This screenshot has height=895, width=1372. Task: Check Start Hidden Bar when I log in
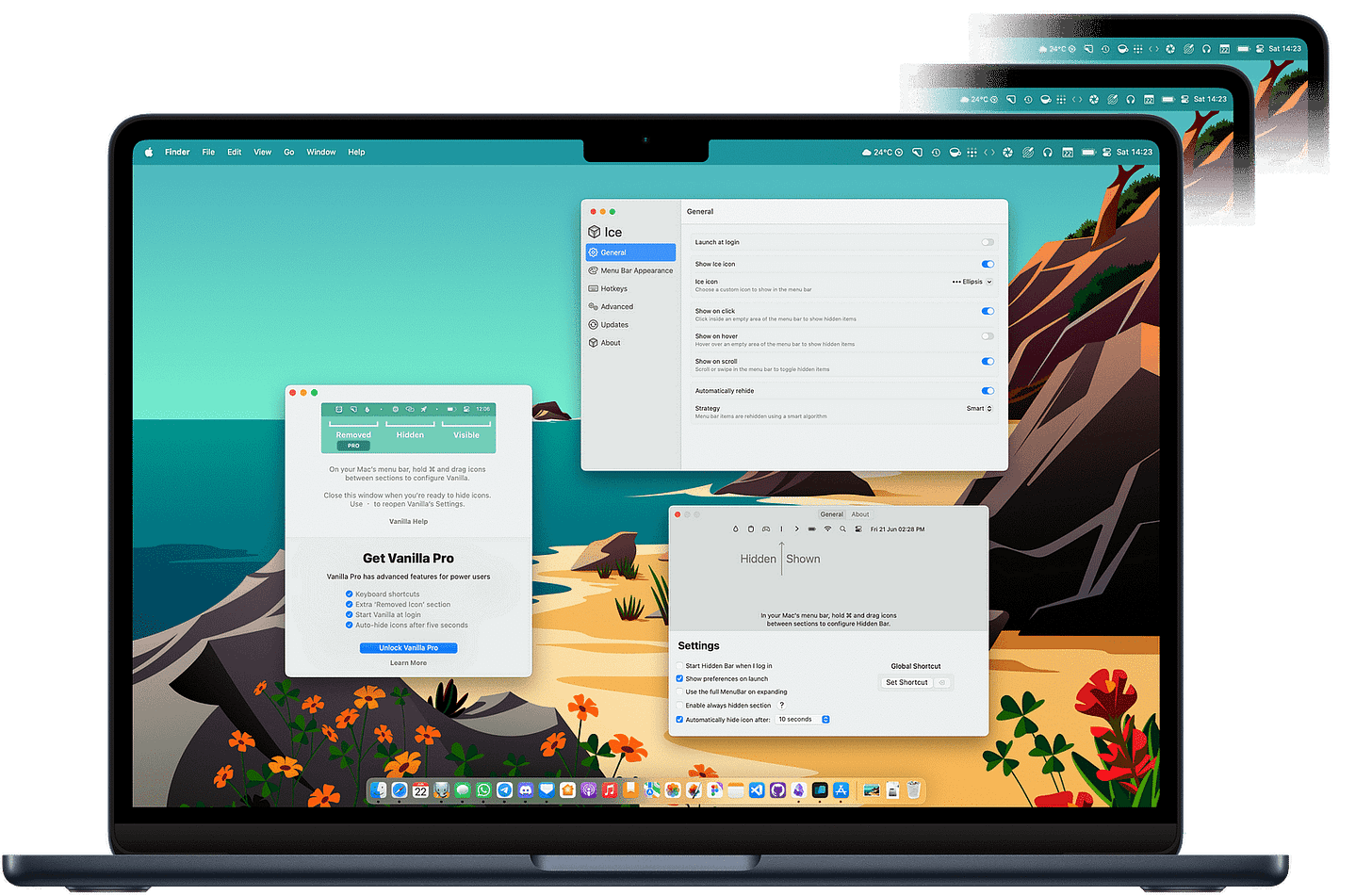pyautogui.click(x=679, y=666)
